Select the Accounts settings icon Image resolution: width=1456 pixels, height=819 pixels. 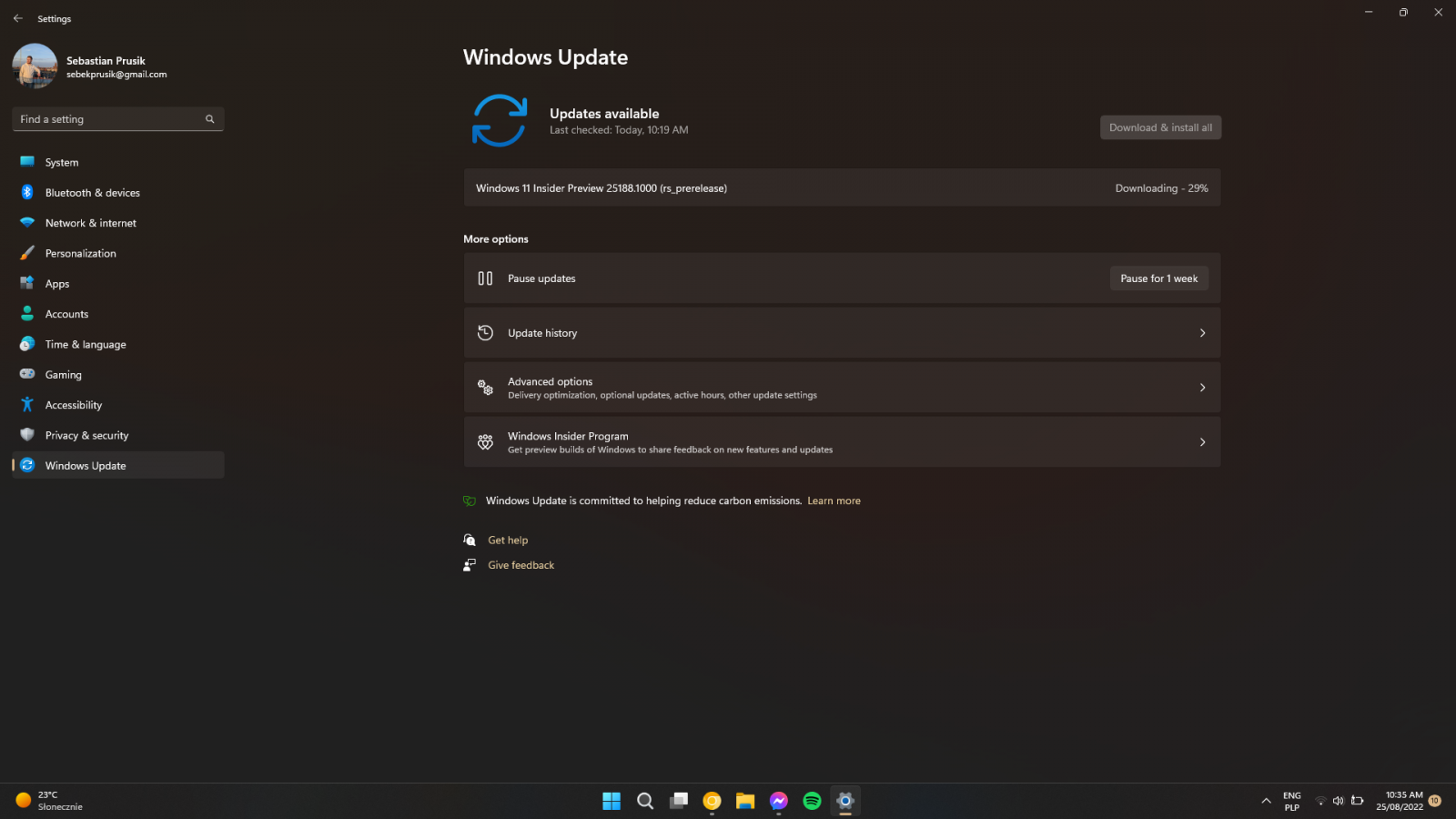27,313
